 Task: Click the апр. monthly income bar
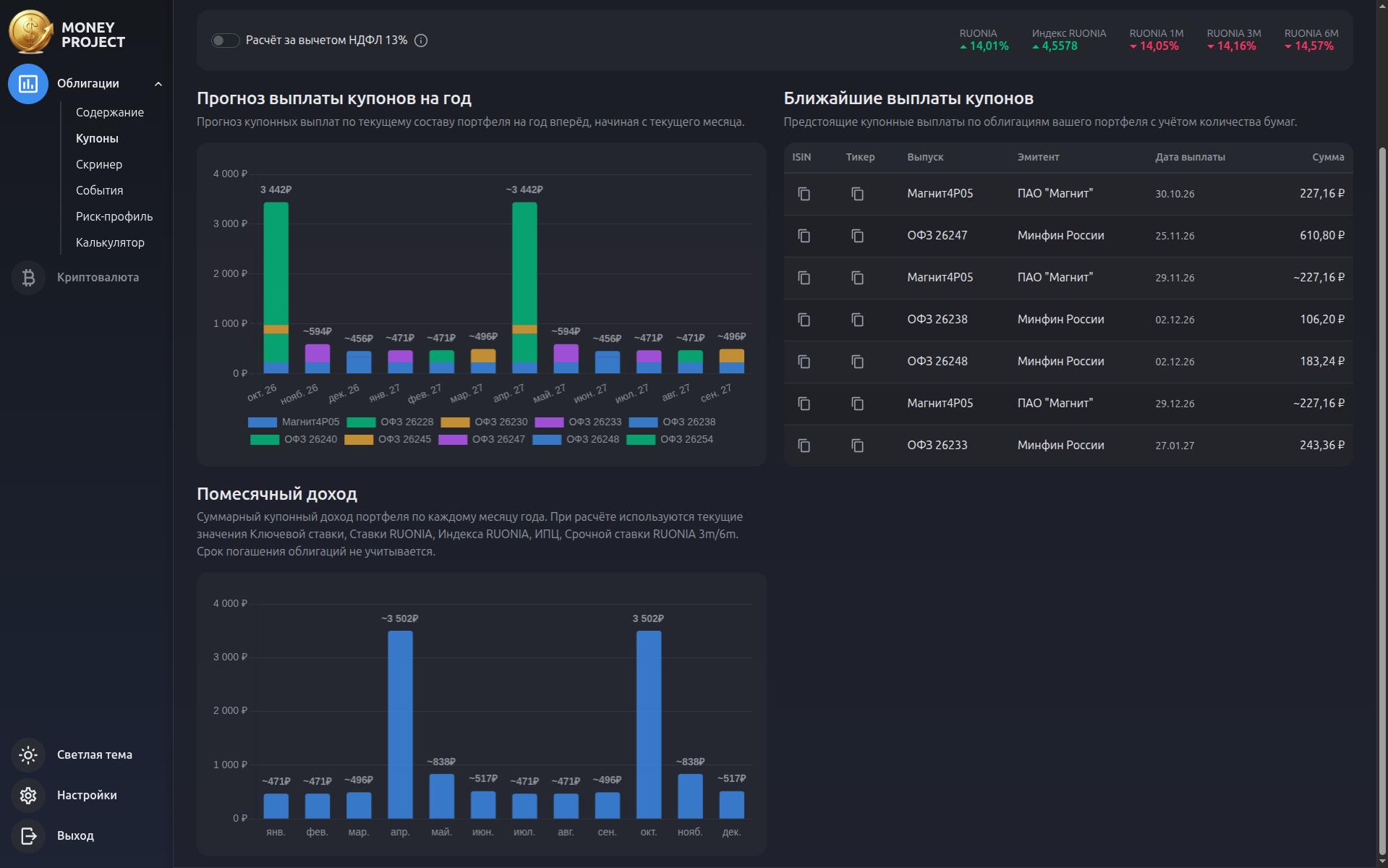click(x=400, y=725)
